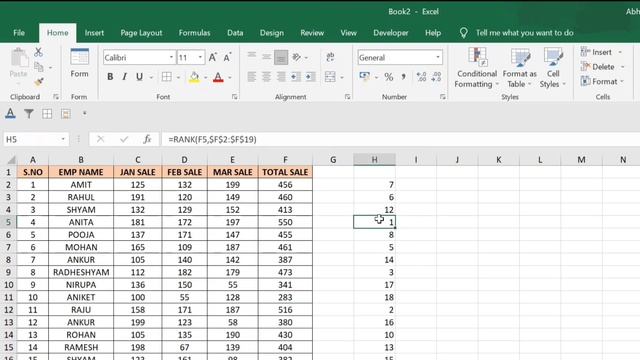The image size is (640, 360).
Task: Click the Paste icon in Clipboard group
Action: [19, 58]
